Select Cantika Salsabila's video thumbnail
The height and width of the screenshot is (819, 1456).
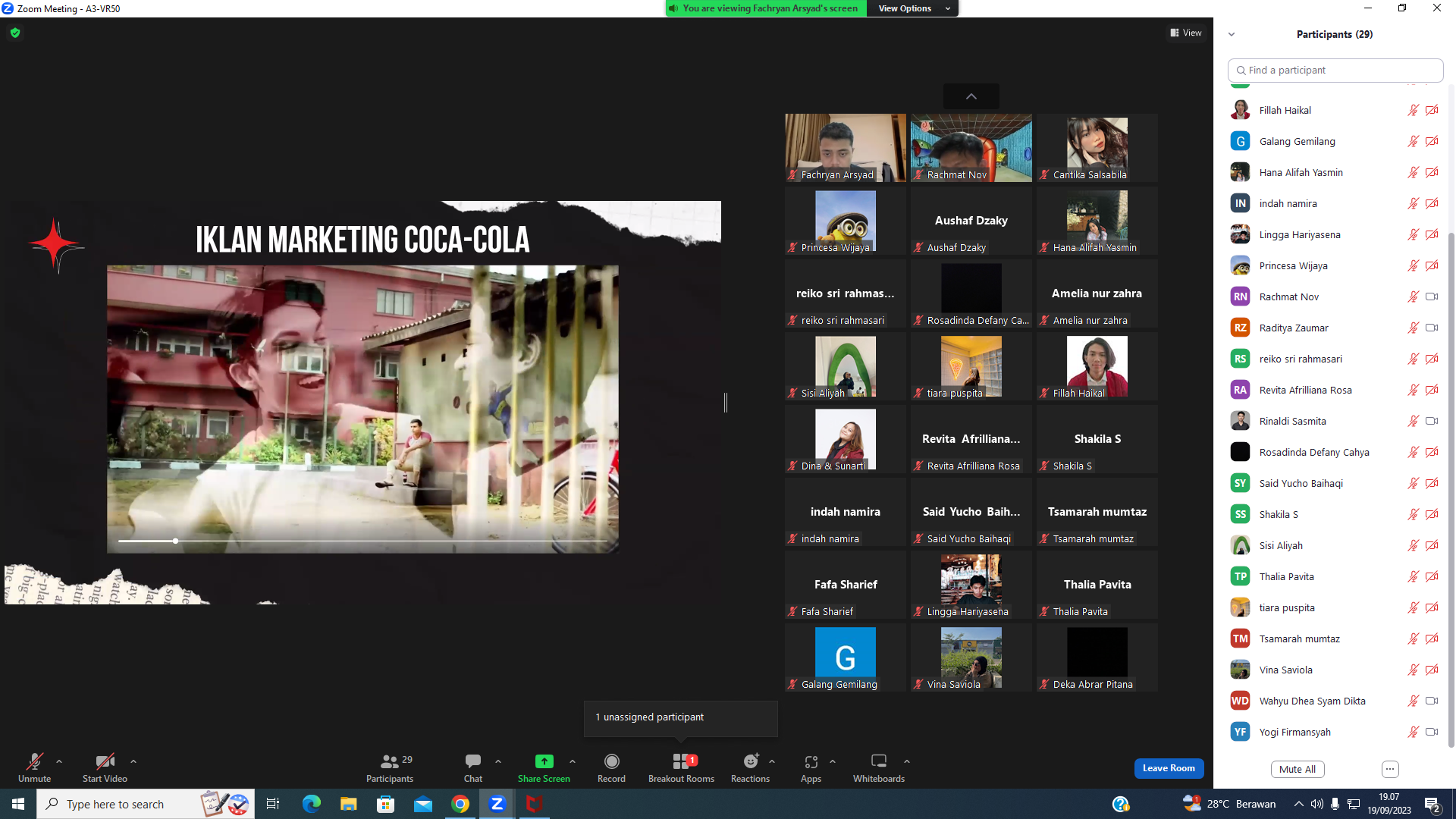pos(1097,148)
